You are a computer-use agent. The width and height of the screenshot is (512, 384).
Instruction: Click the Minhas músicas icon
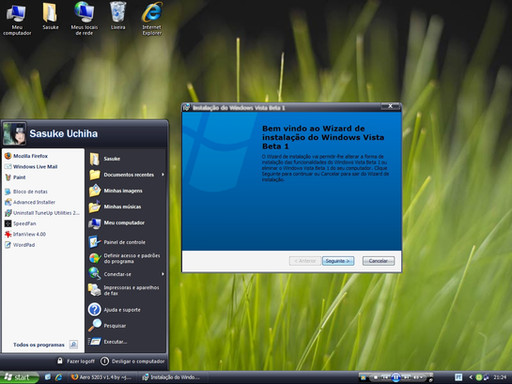(x=95, y=207)
